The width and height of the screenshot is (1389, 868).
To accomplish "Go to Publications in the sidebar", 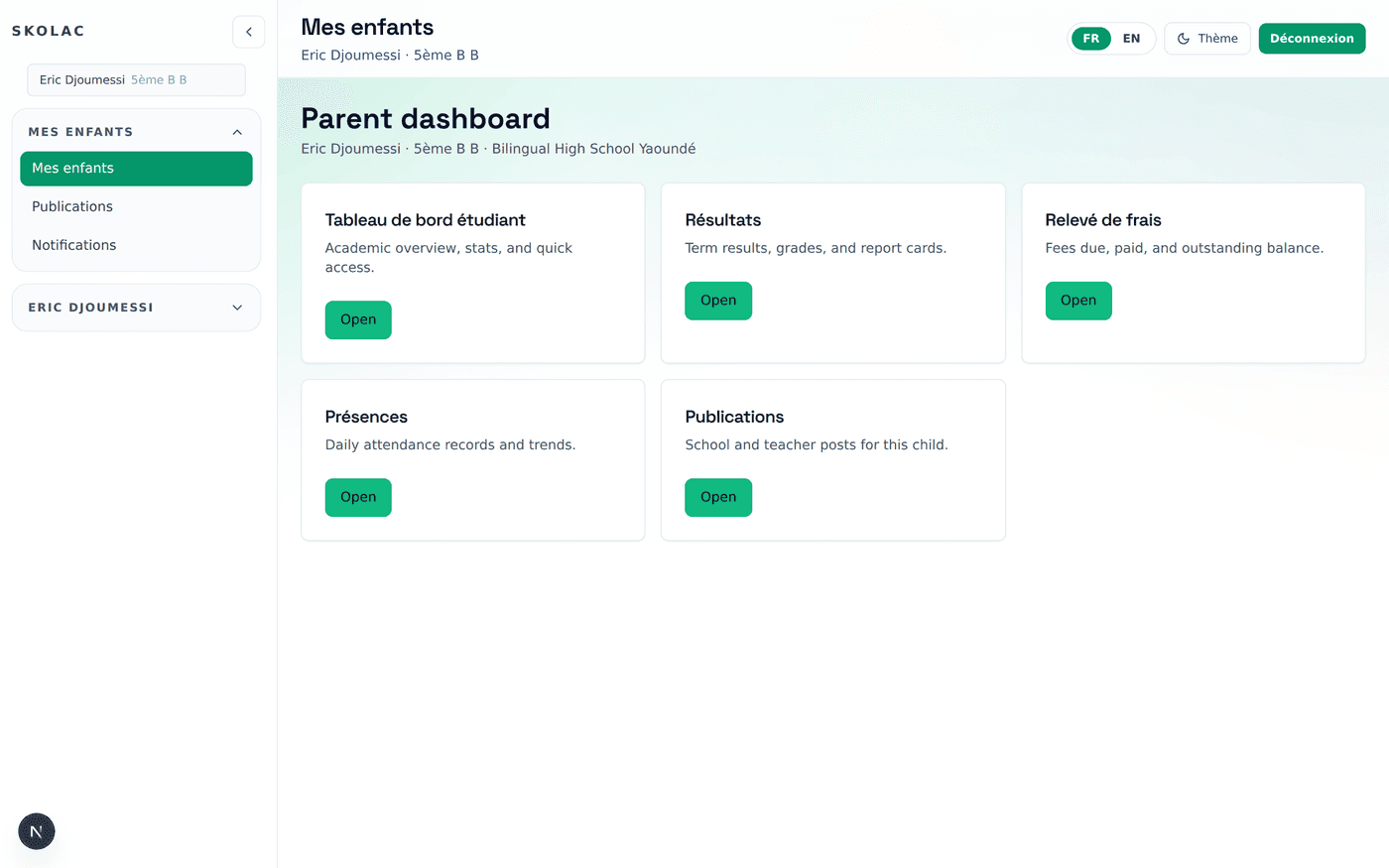I will (x=137, y=206).
